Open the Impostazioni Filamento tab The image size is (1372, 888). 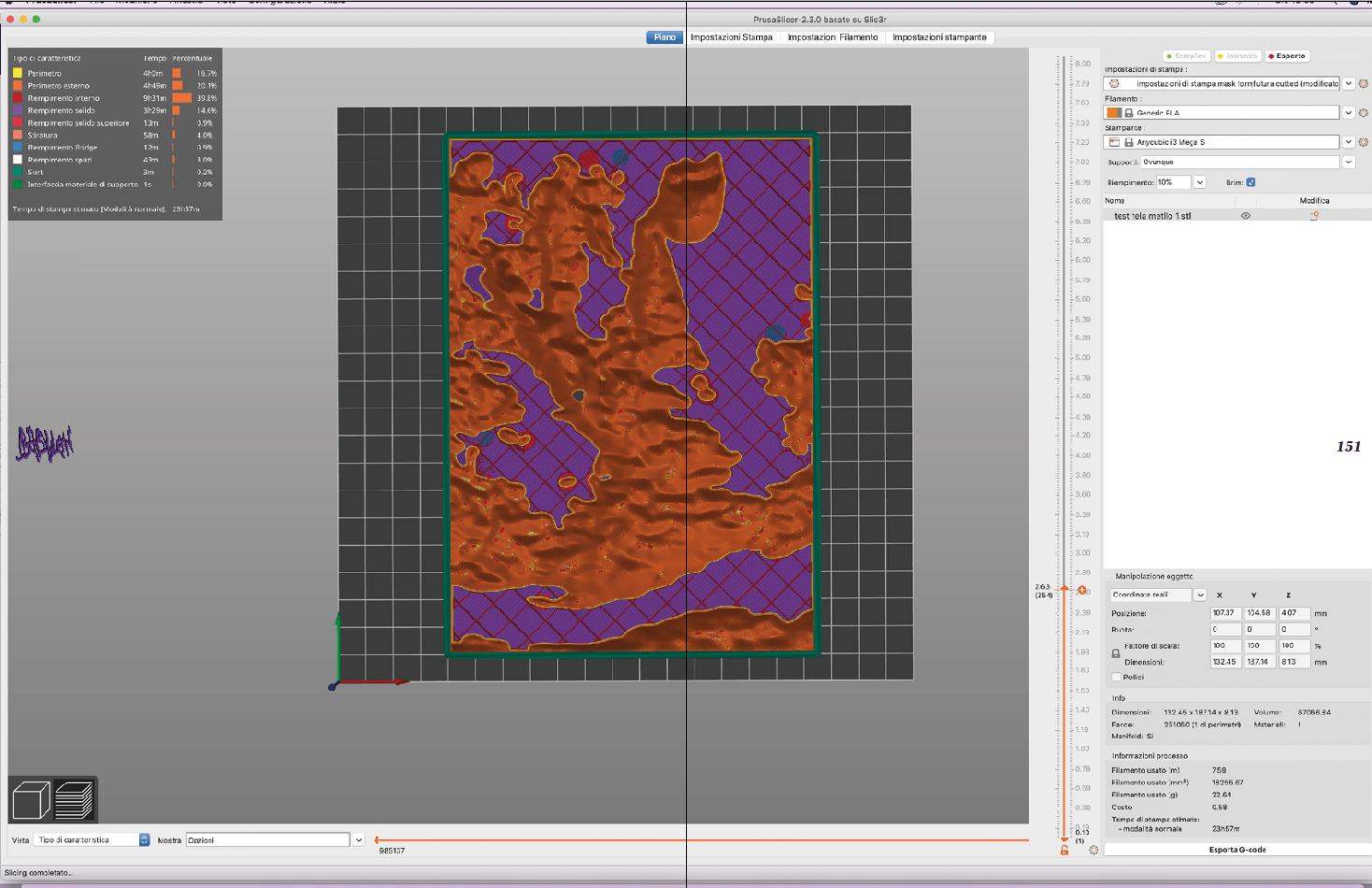832,37
